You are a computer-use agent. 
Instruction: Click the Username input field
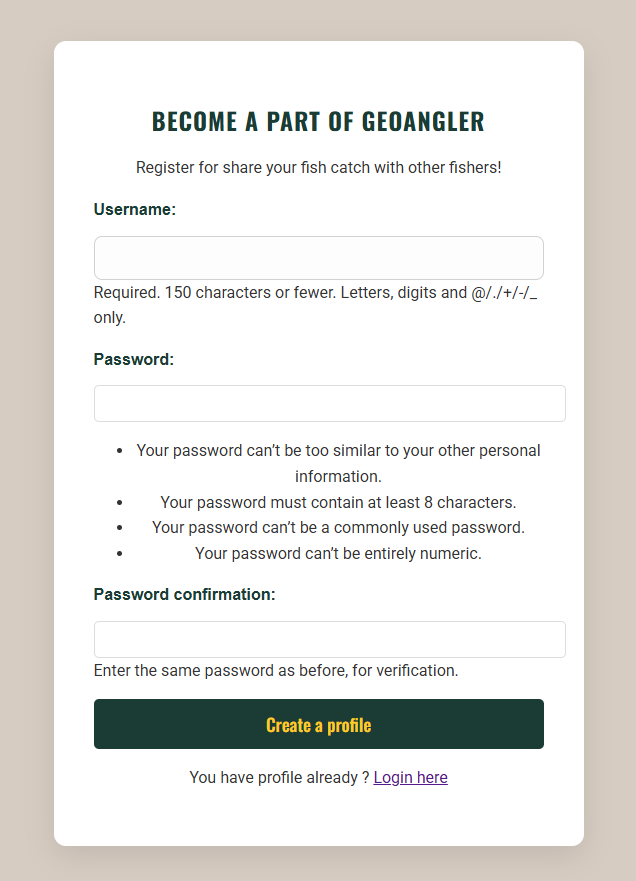(318, 257)
